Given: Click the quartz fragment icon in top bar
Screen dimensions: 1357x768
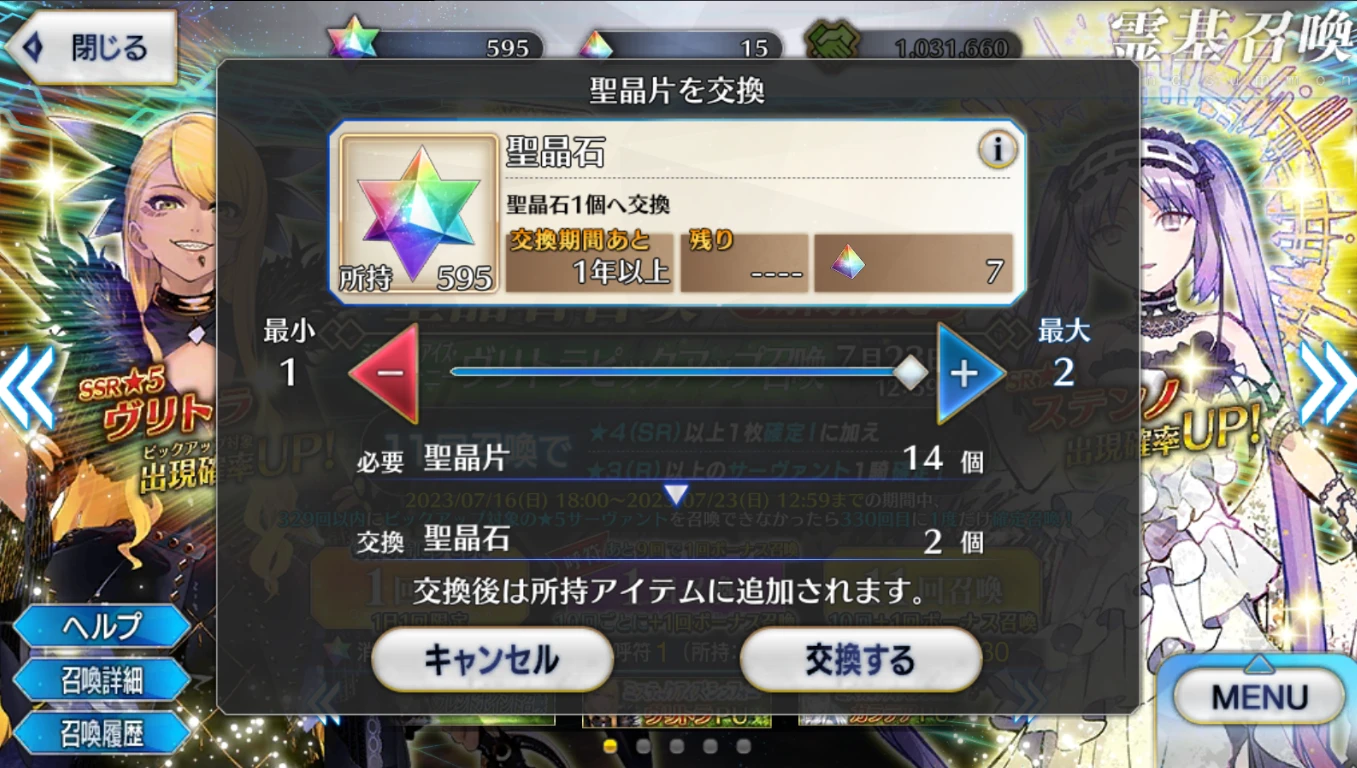Looking at the screenshot, I should pyautogui.click(x=596, y=45).
